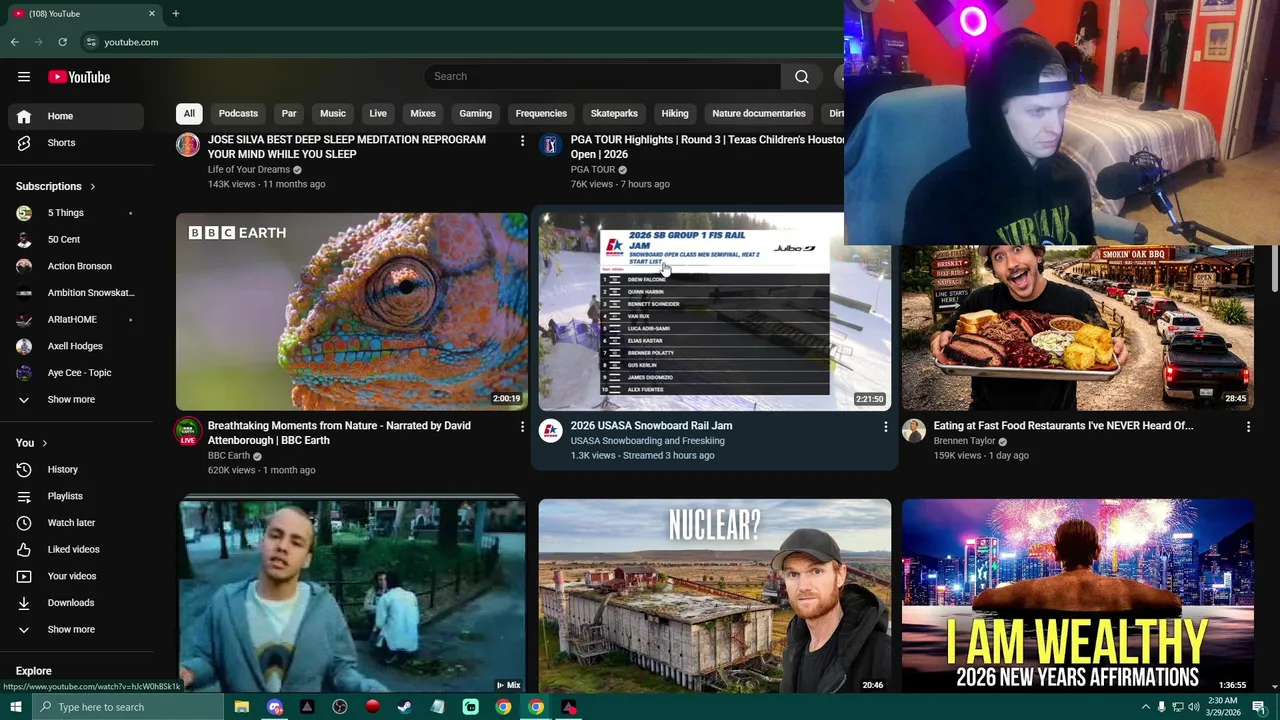Open Aye Cee - Topic subscription
This screenshot has width=1280, height=720.
click(76, 373)
